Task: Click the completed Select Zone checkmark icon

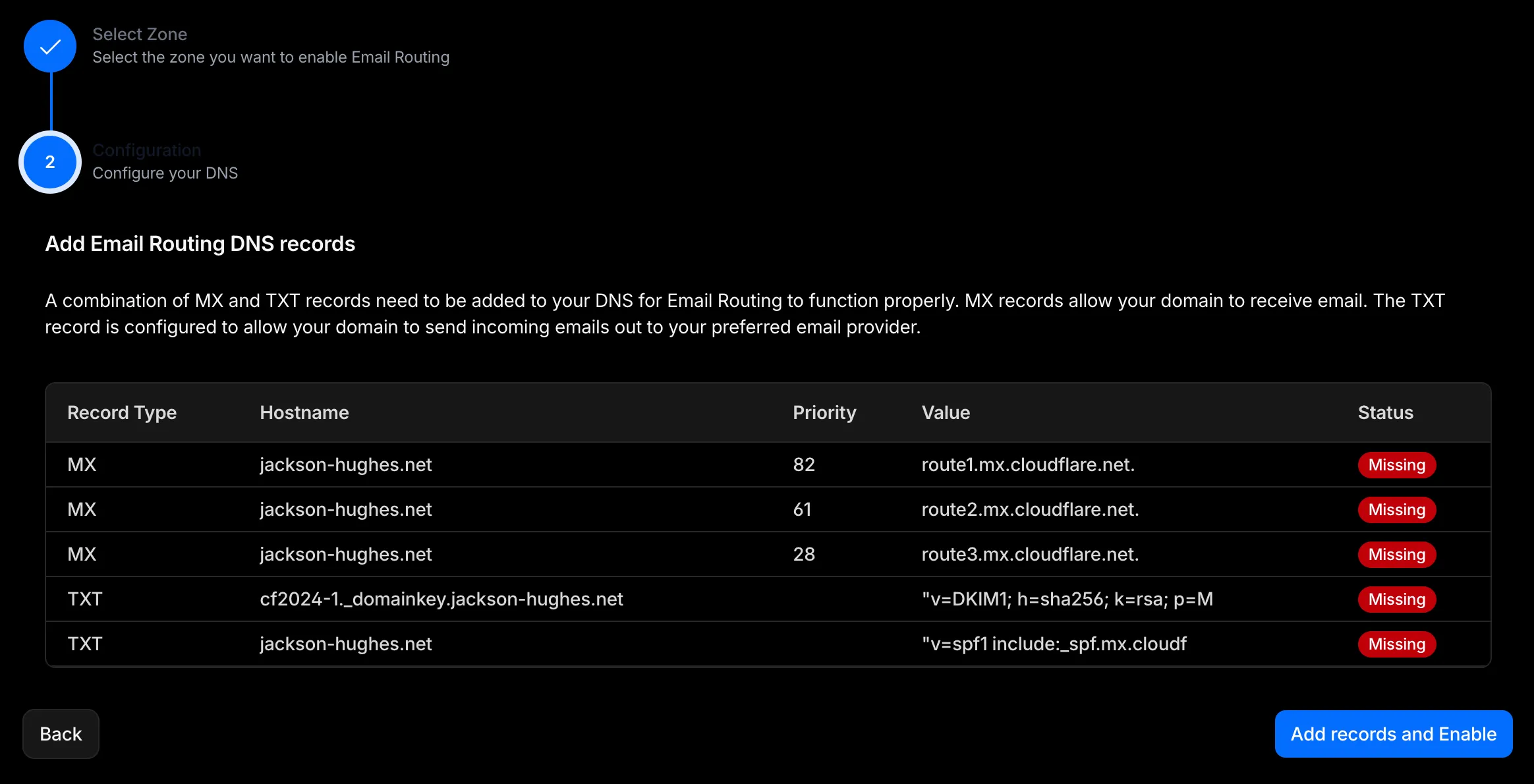Action: (x=50, y=46)
